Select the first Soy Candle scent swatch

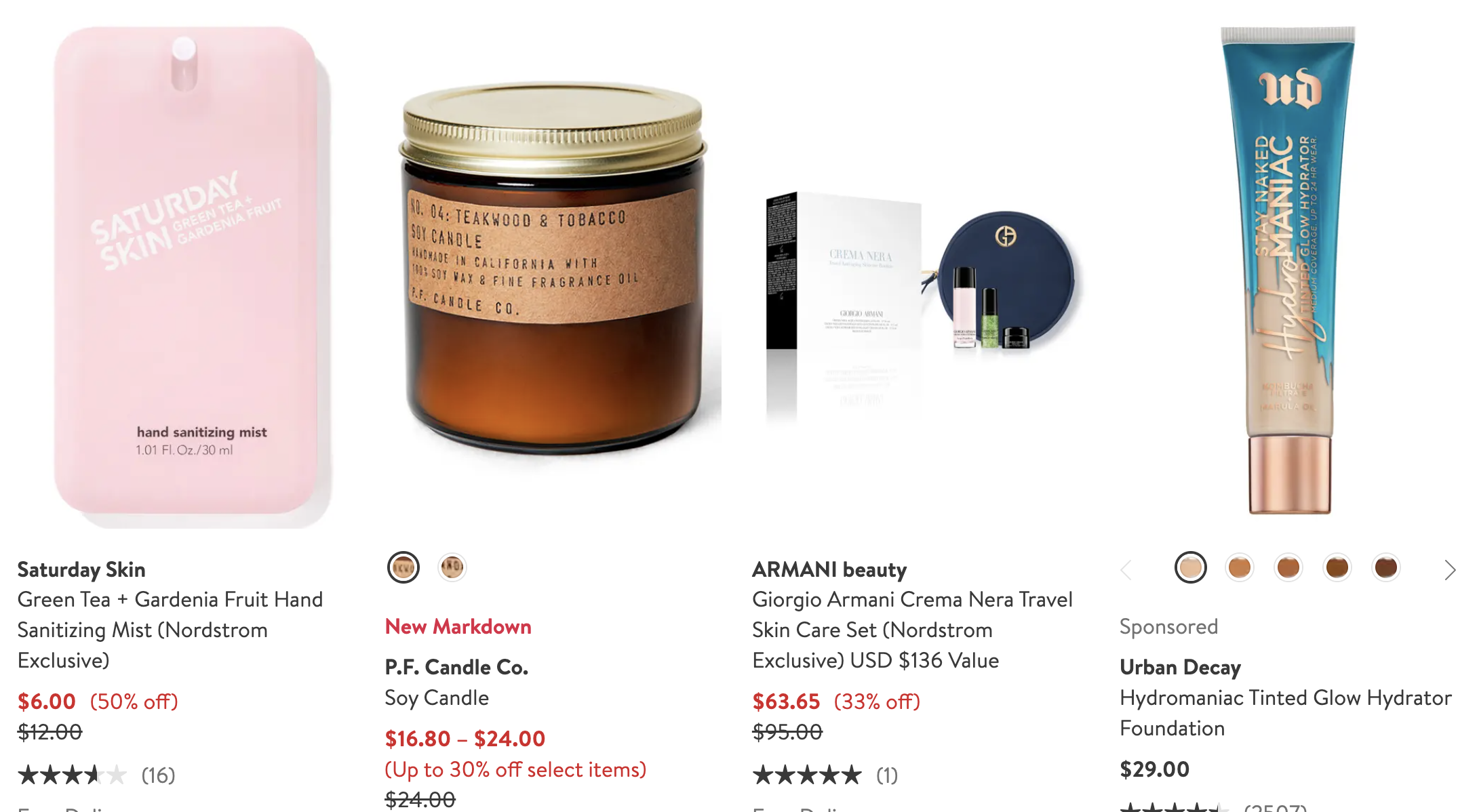[403, 567]
